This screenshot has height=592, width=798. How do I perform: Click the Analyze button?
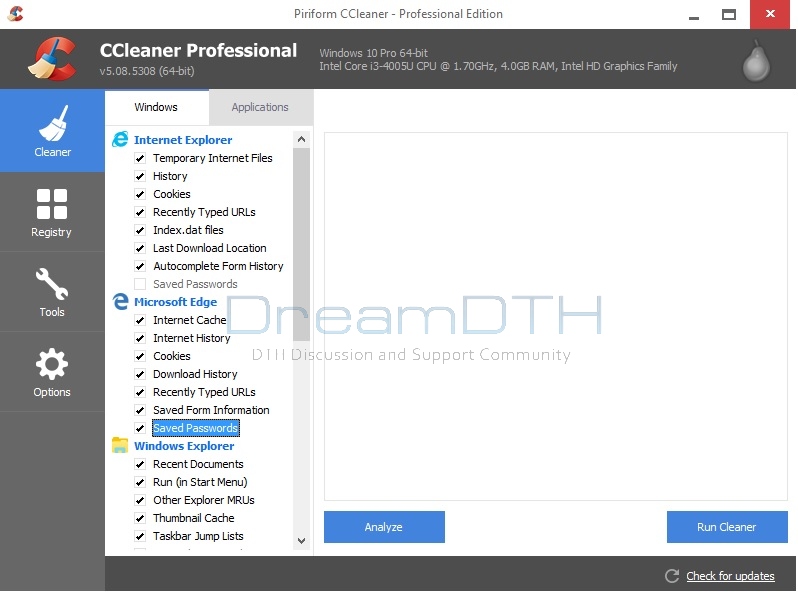point(384,527)
